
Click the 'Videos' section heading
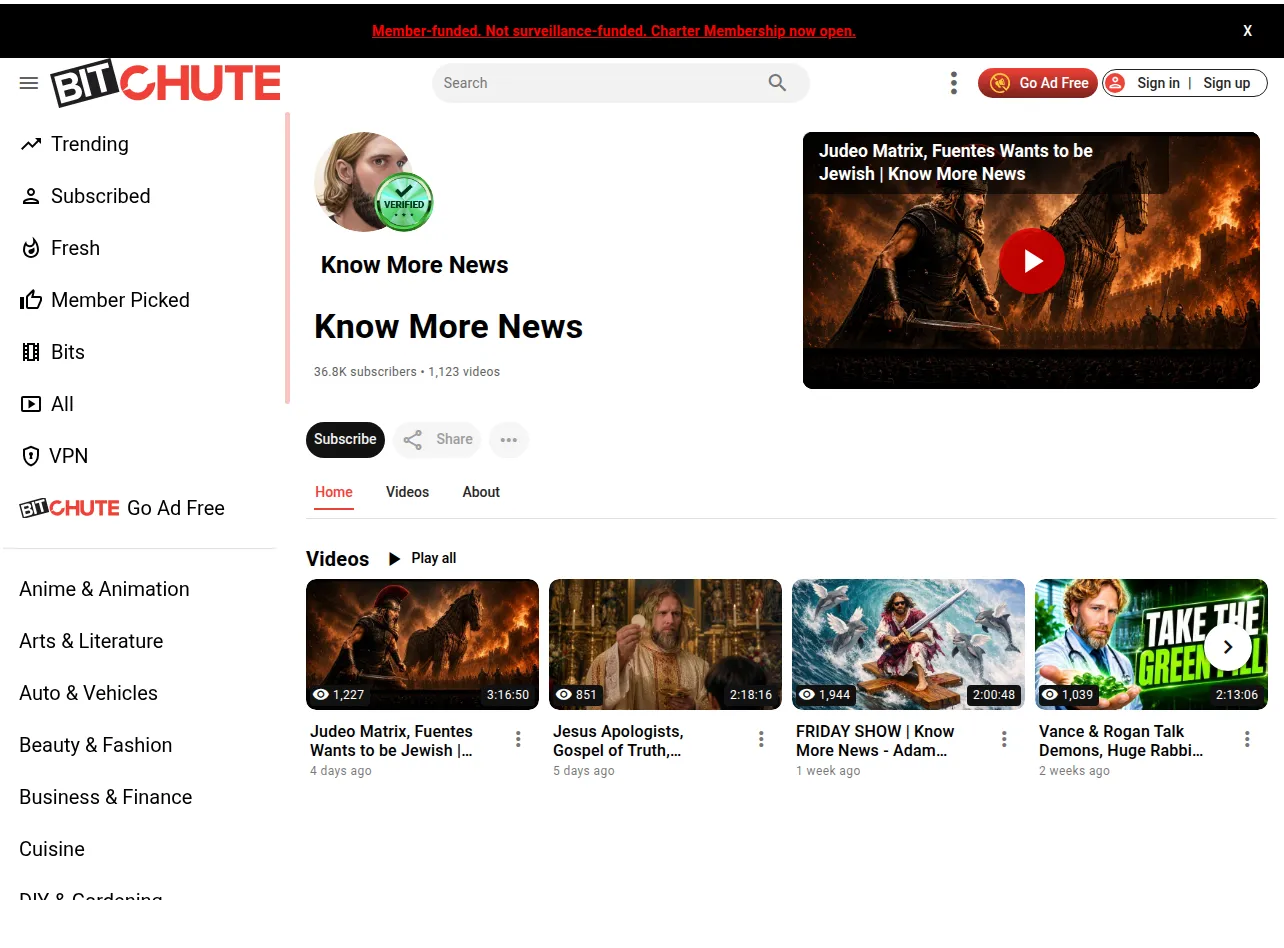tap(337, 559)
